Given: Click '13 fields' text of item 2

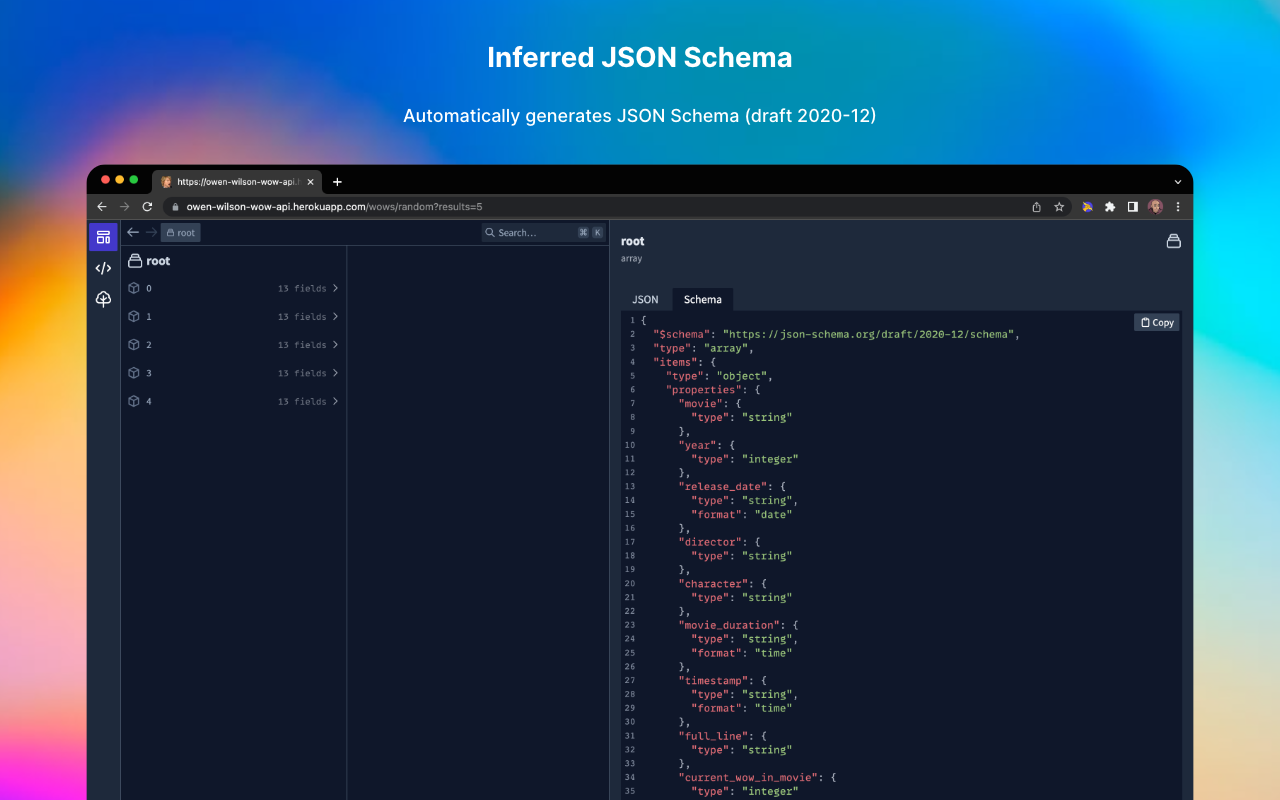Looking at the screenshot, I should (x=302, y=345).
